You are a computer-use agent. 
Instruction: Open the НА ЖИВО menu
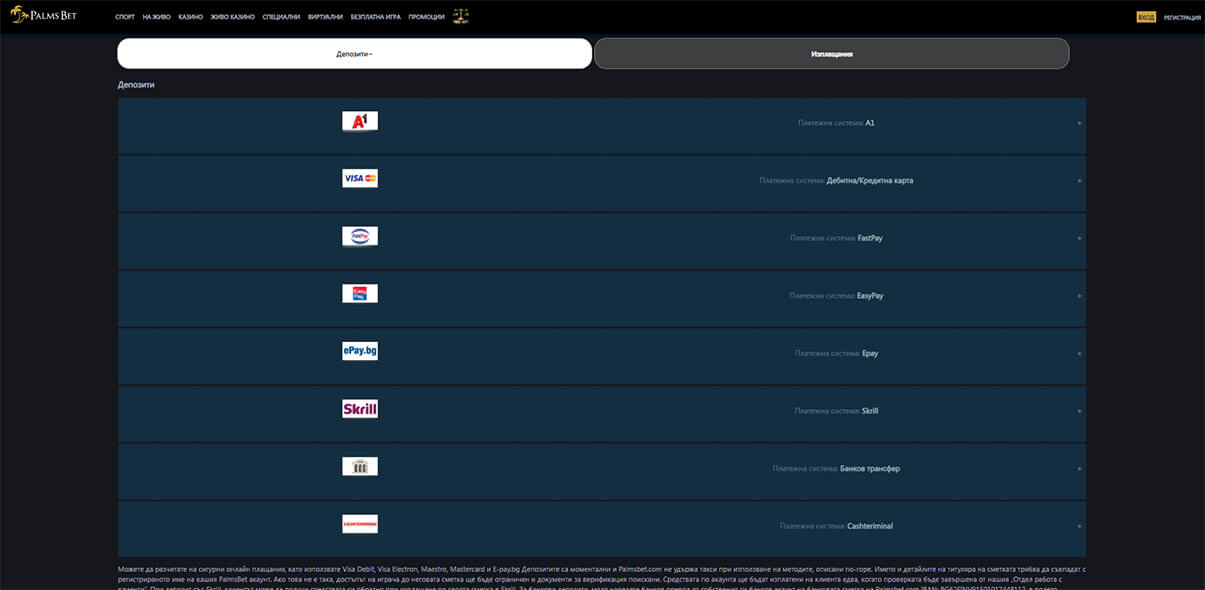158,17
